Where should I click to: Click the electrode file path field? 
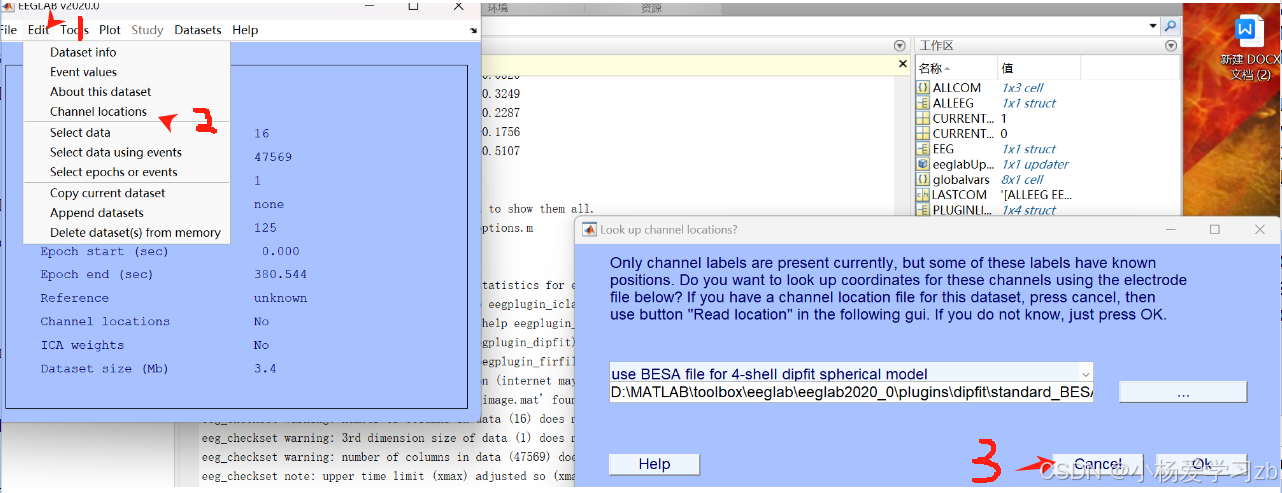click(851, 393)
